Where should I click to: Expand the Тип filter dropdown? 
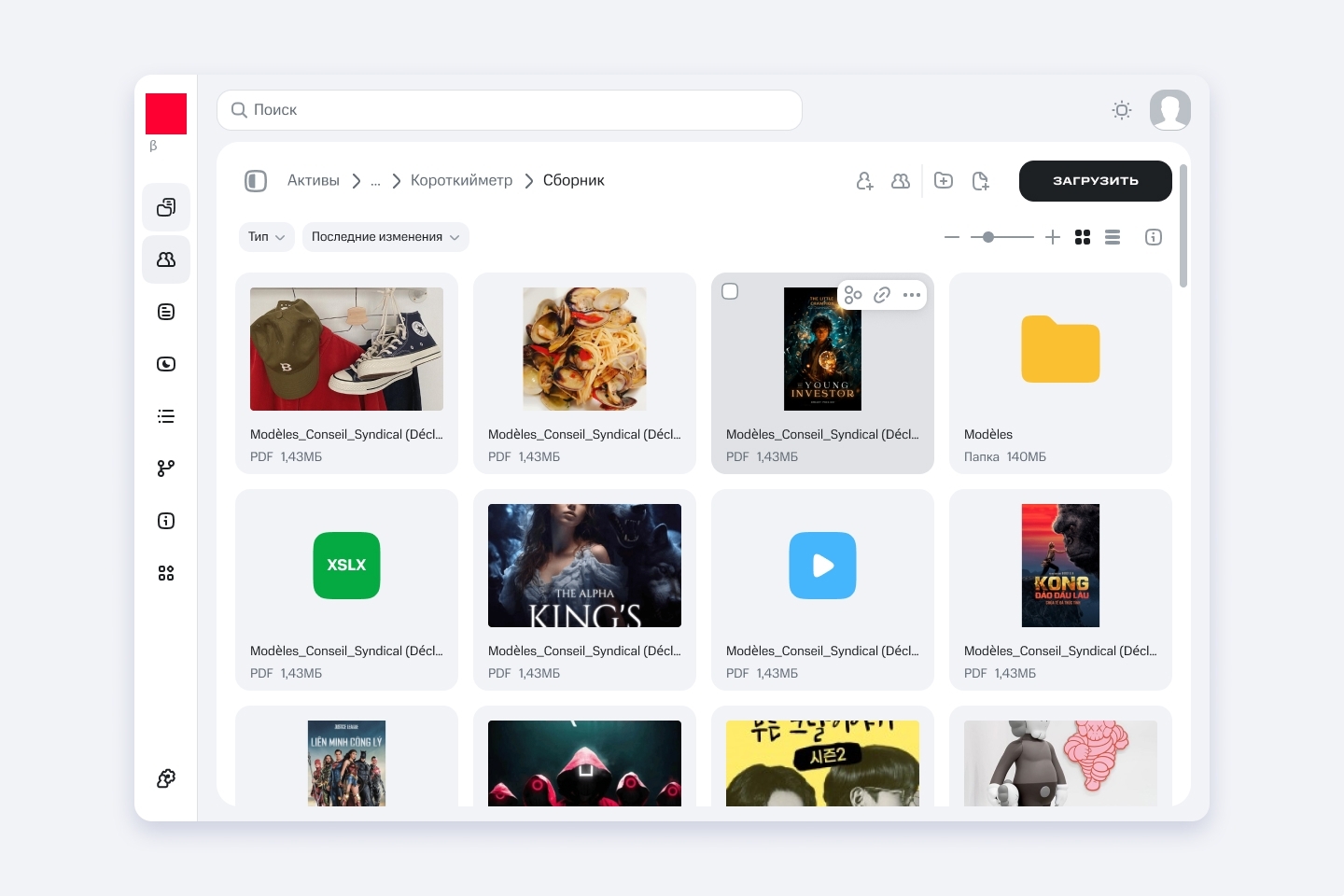[x=266, y=237]
